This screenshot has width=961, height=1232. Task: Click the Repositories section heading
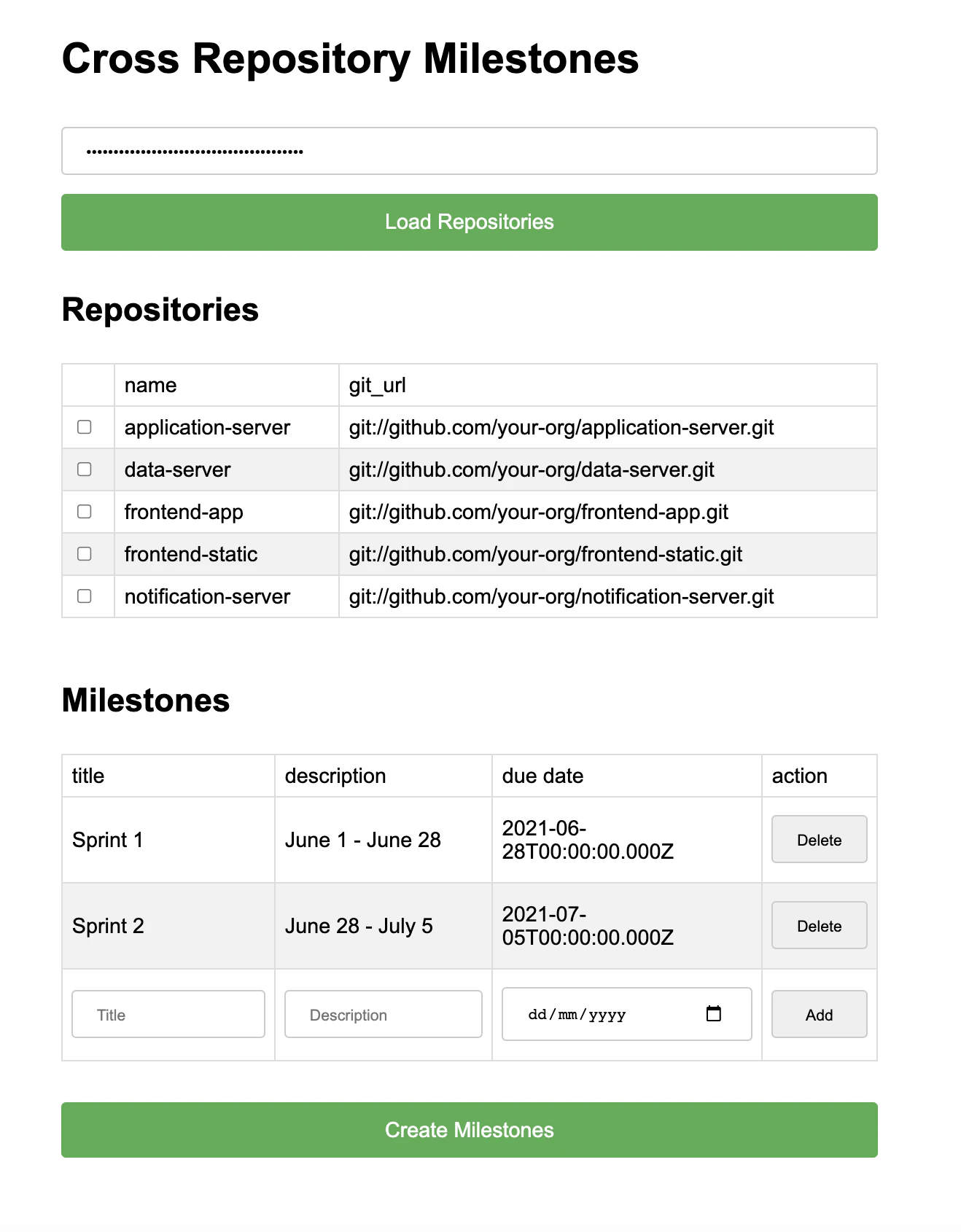(x=160, y=310)
